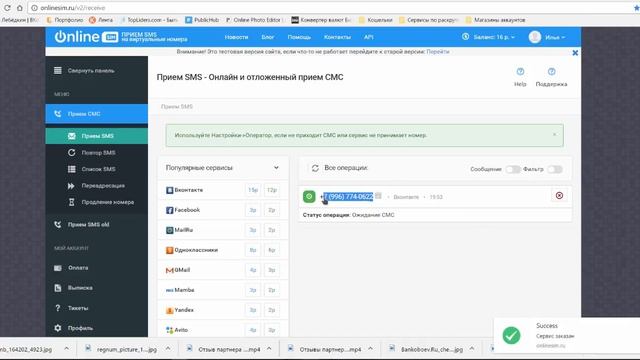Expand options for Отзыв партнера download

(x=269, y=349)
